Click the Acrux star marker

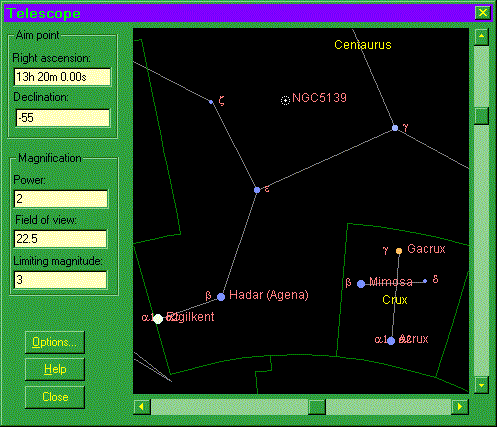pyautogui.click(x=391, y=341)
